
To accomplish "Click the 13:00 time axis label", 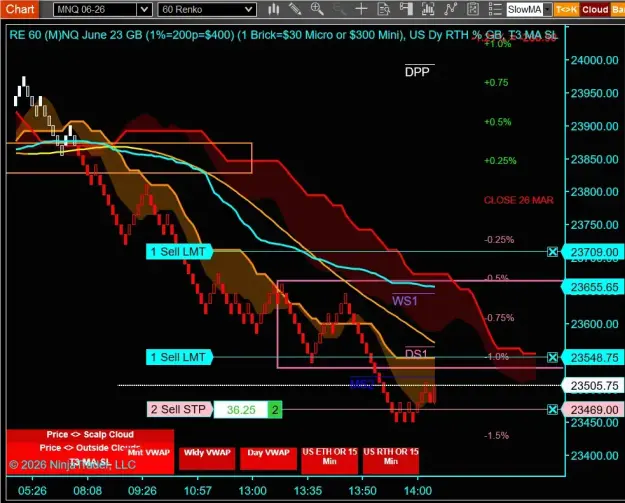I will (253, 491).
